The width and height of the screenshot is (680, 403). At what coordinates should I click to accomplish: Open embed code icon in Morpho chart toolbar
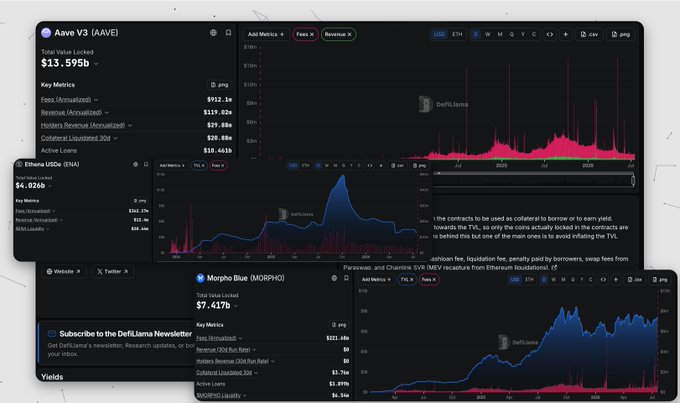point(603,279)
